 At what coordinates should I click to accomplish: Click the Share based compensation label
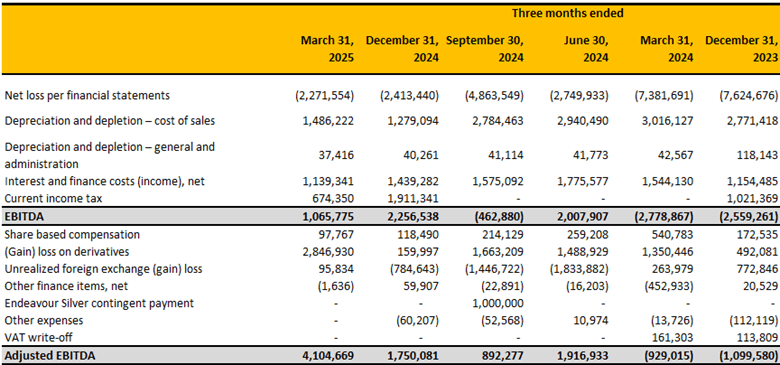pyautogui.click(x=72, y=234)
